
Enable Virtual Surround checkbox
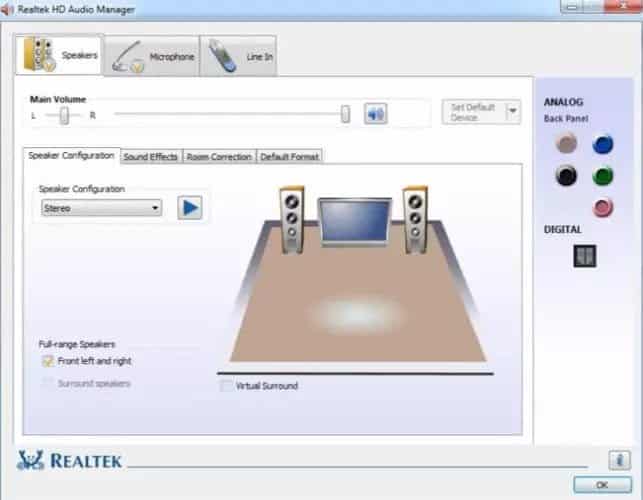pos(227,386)
